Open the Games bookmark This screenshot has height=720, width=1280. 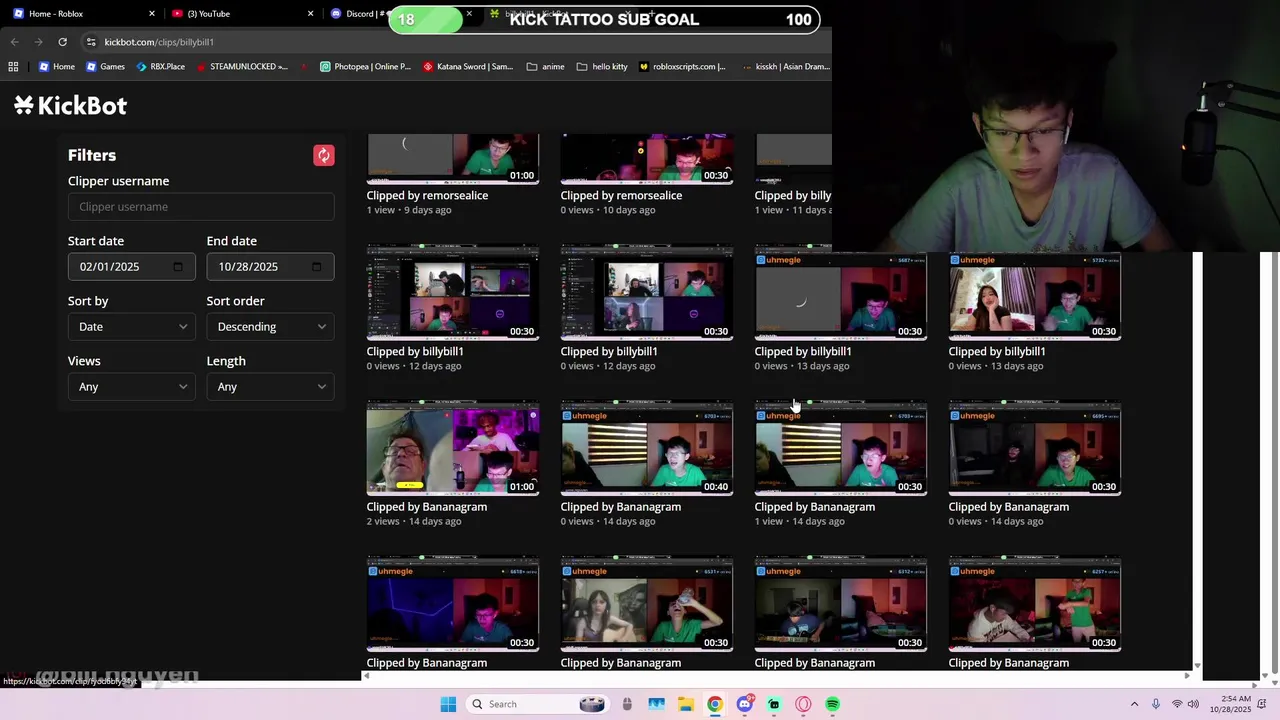[x=105, y=67]
